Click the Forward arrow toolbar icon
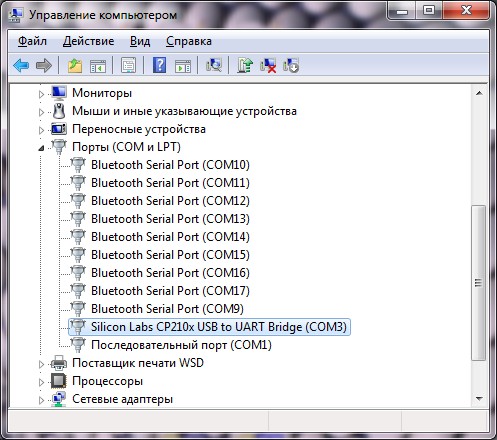Viewport: 497px width, 440px height. pos(44,65)
